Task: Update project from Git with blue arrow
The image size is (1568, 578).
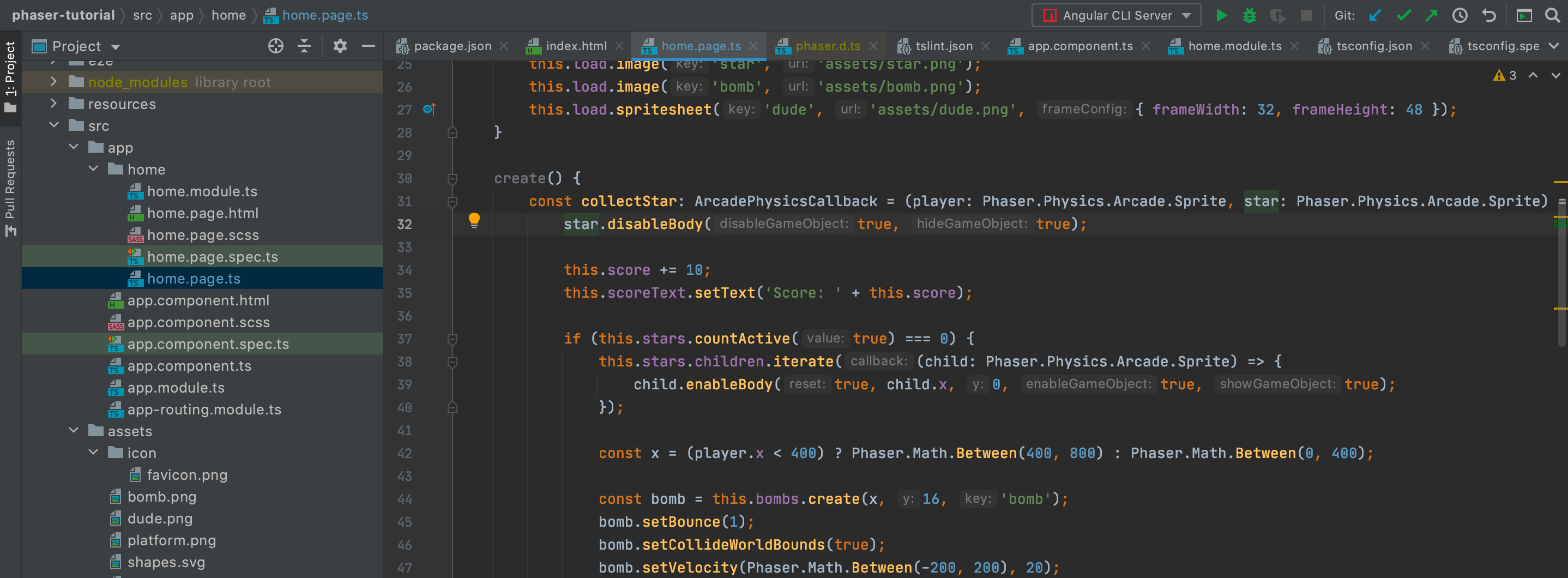Action: pyautogui.click(x=1375, y=15)
